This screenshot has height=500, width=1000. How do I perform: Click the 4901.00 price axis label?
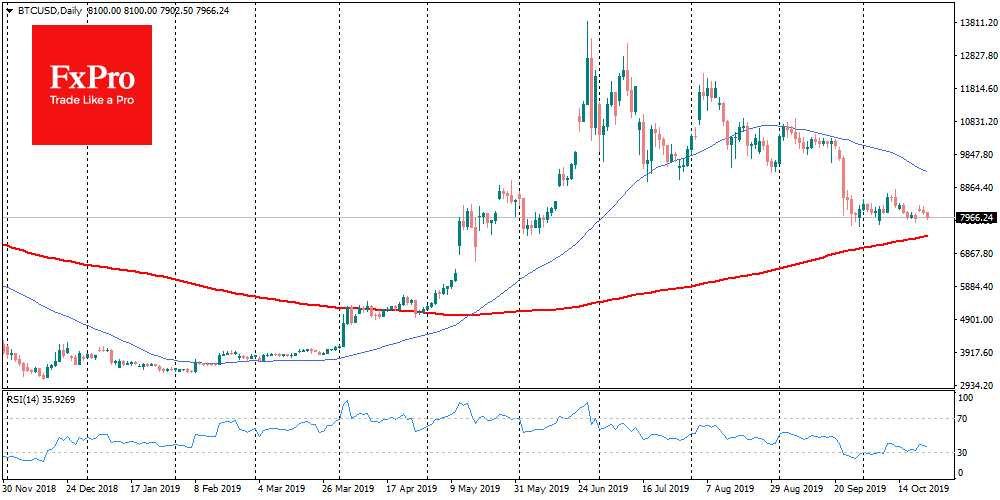[975, 320]
